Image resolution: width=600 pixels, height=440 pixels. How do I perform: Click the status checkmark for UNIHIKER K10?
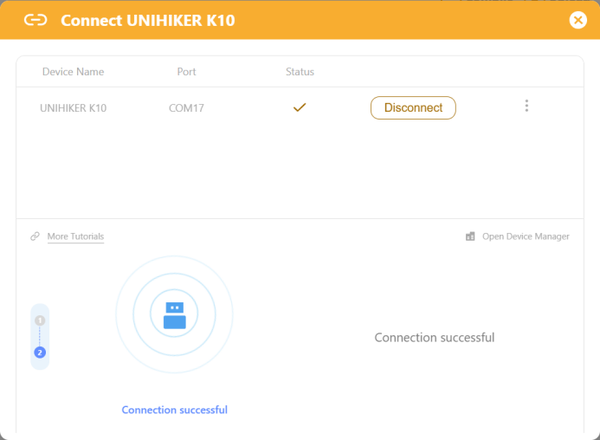(x=300, y=108)
